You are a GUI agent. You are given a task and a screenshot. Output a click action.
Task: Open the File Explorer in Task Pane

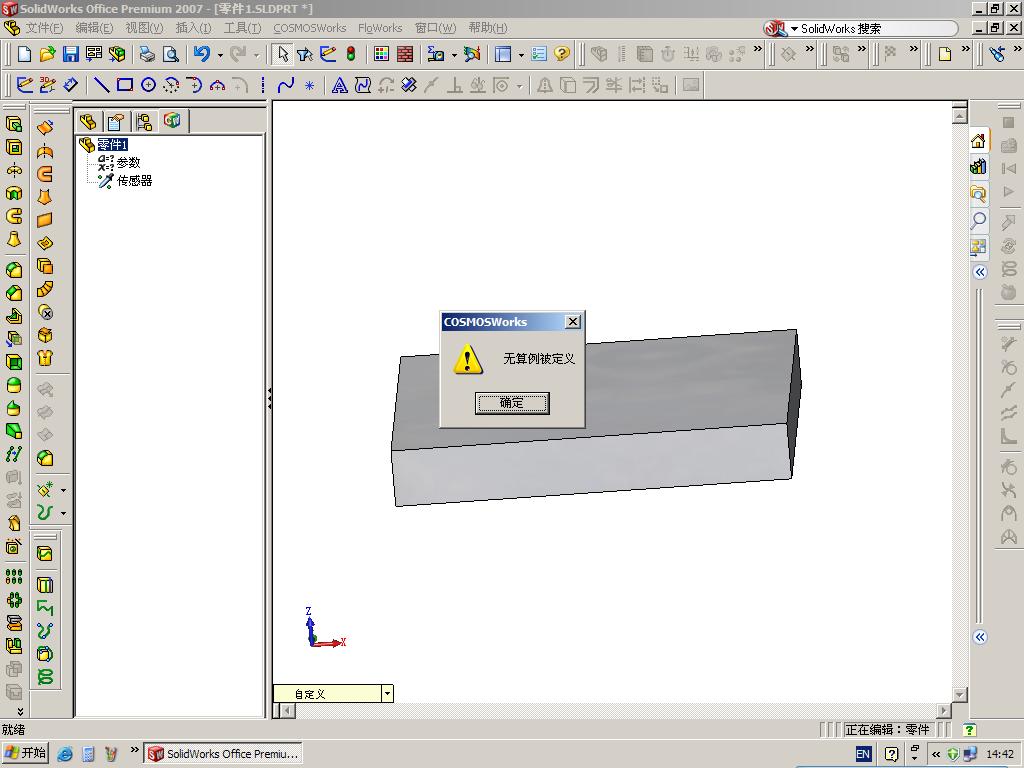pos(978,193)
